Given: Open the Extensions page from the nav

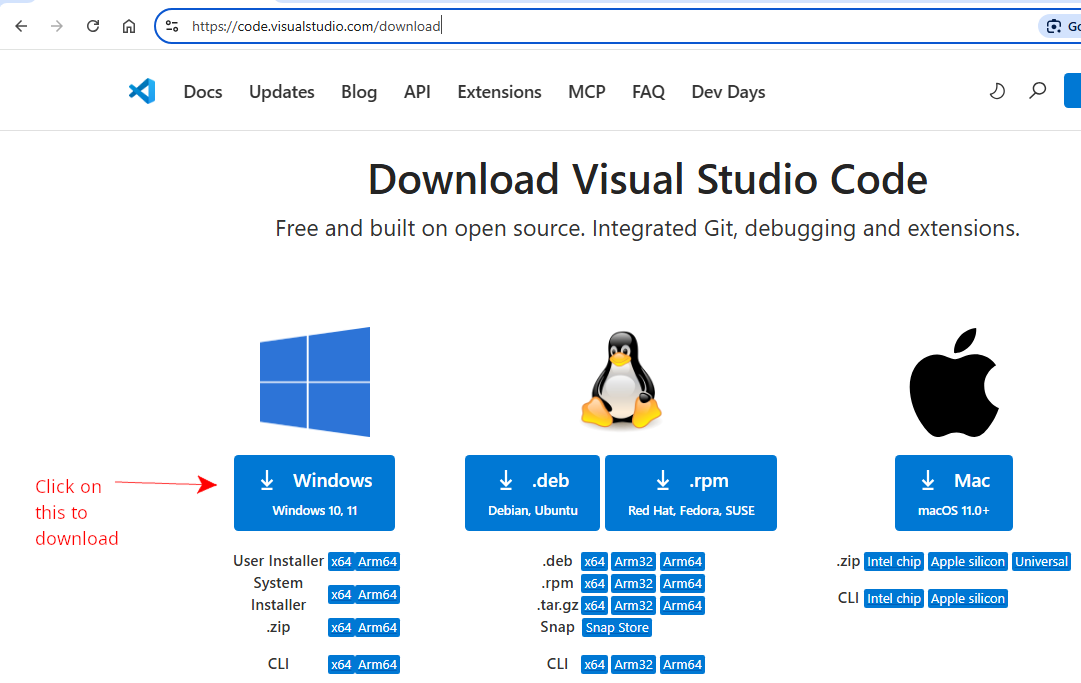Looking at the screenshot, I should tap(499, 91).
